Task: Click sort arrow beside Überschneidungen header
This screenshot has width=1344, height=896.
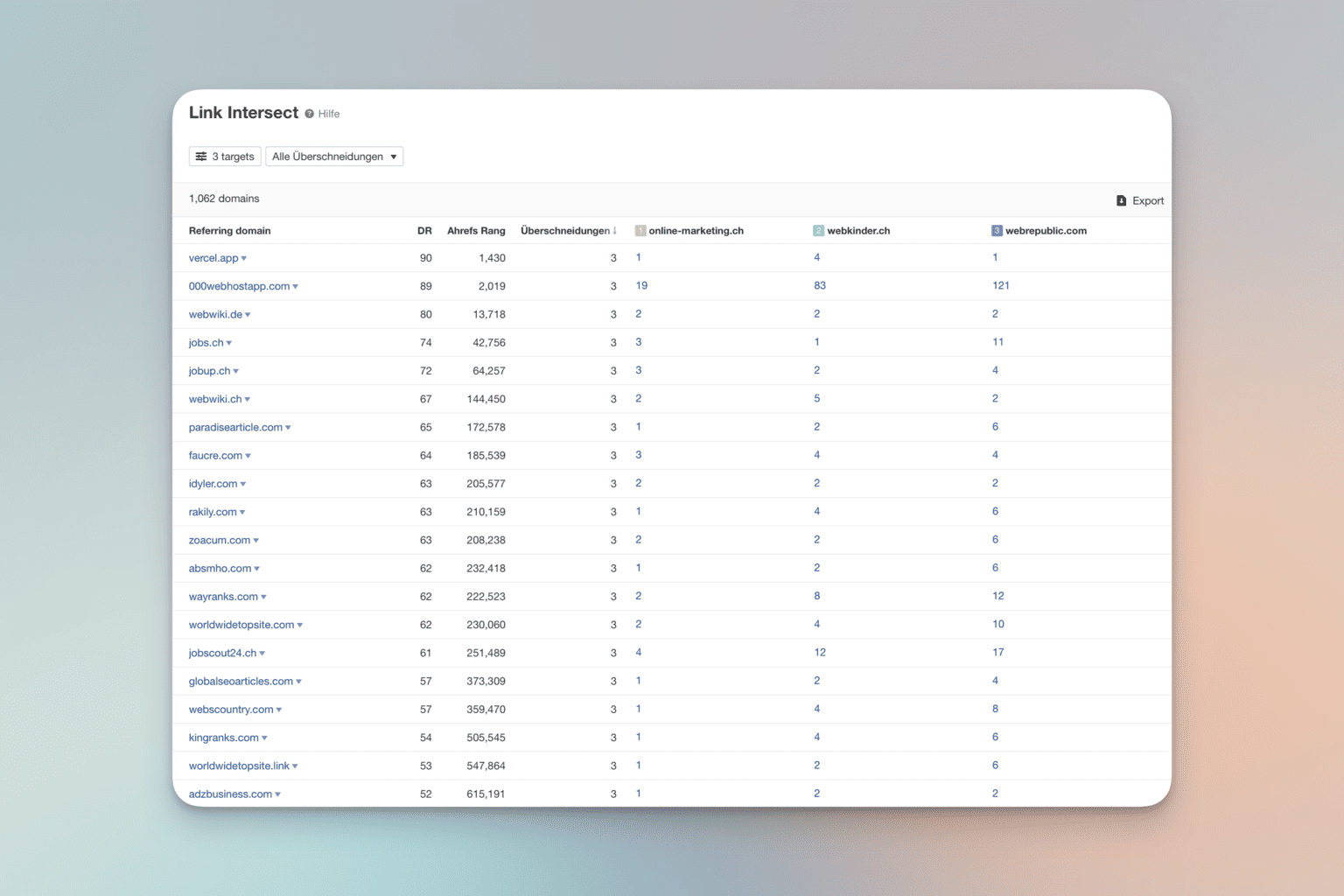Action: (615, 231)
